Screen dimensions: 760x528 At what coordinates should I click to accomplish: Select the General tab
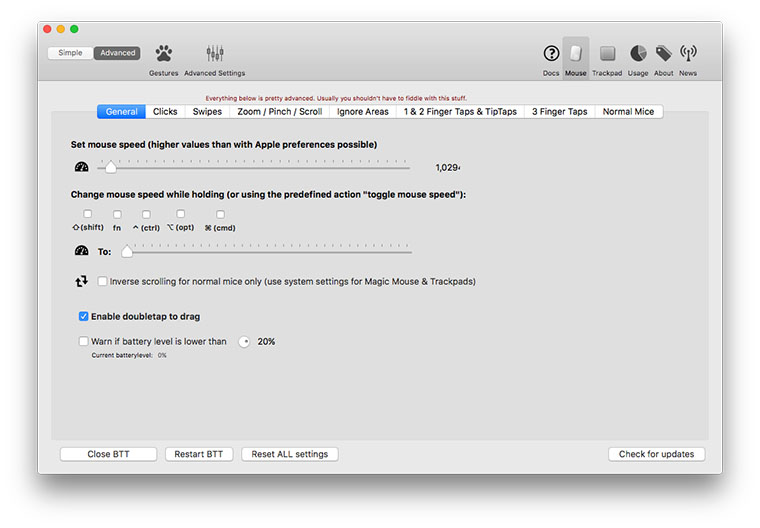click(x=121, y=112)
